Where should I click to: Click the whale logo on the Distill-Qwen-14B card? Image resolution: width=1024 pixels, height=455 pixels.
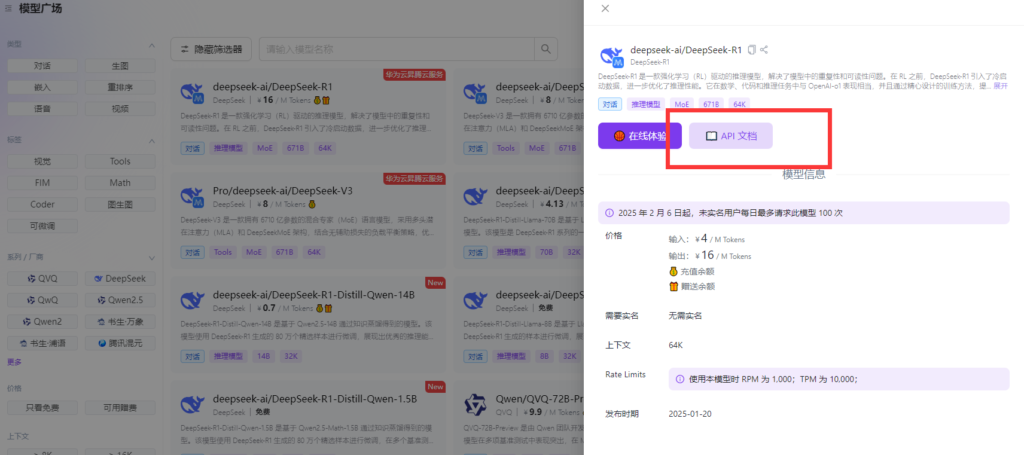click(192, 301)
